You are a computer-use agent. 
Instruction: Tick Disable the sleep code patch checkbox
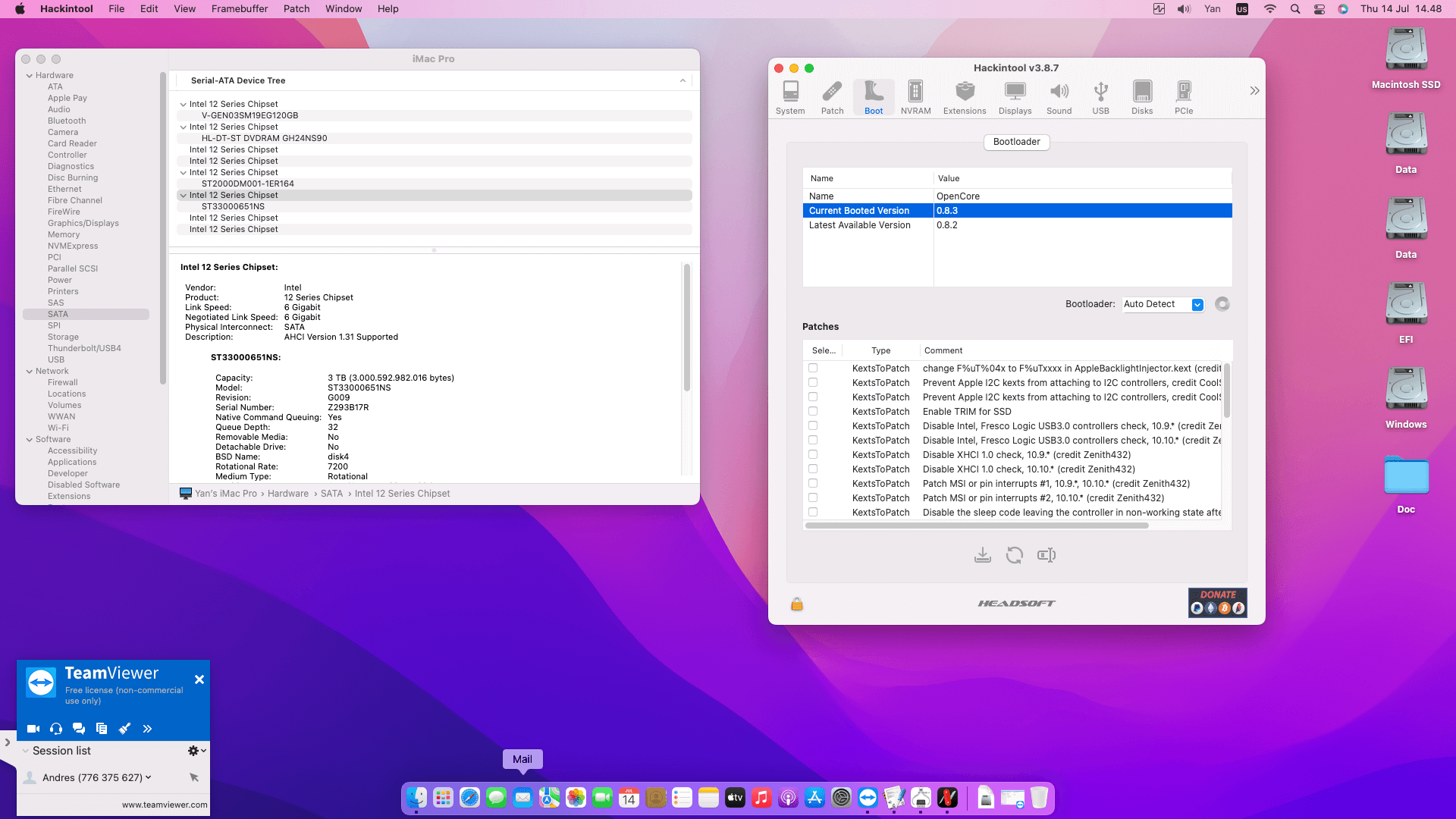(x=813, y=513)
